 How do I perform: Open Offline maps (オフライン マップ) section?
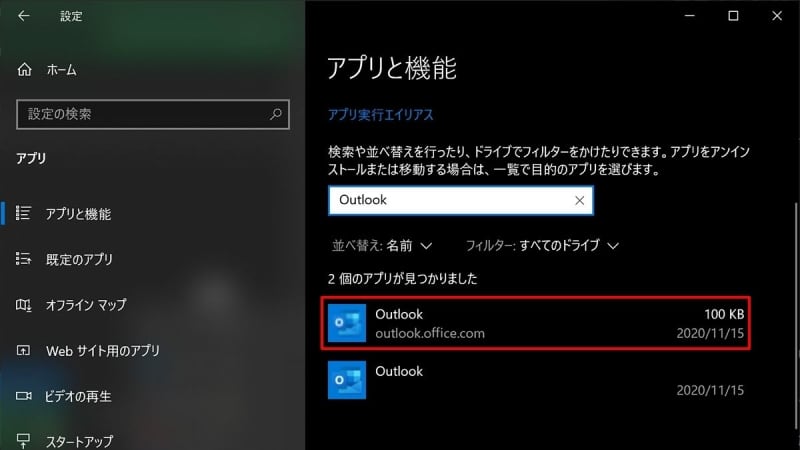tap(86, 305)
